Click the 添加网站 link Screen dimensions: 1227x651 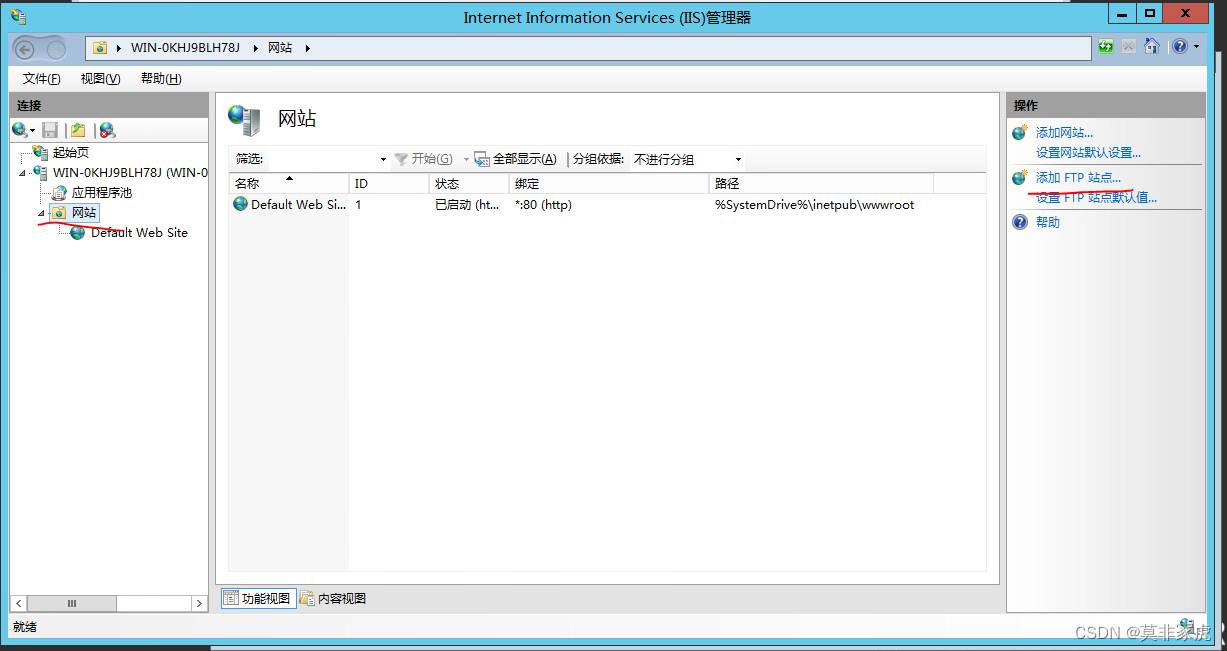pyautogui.click(x=1064, y=132)
